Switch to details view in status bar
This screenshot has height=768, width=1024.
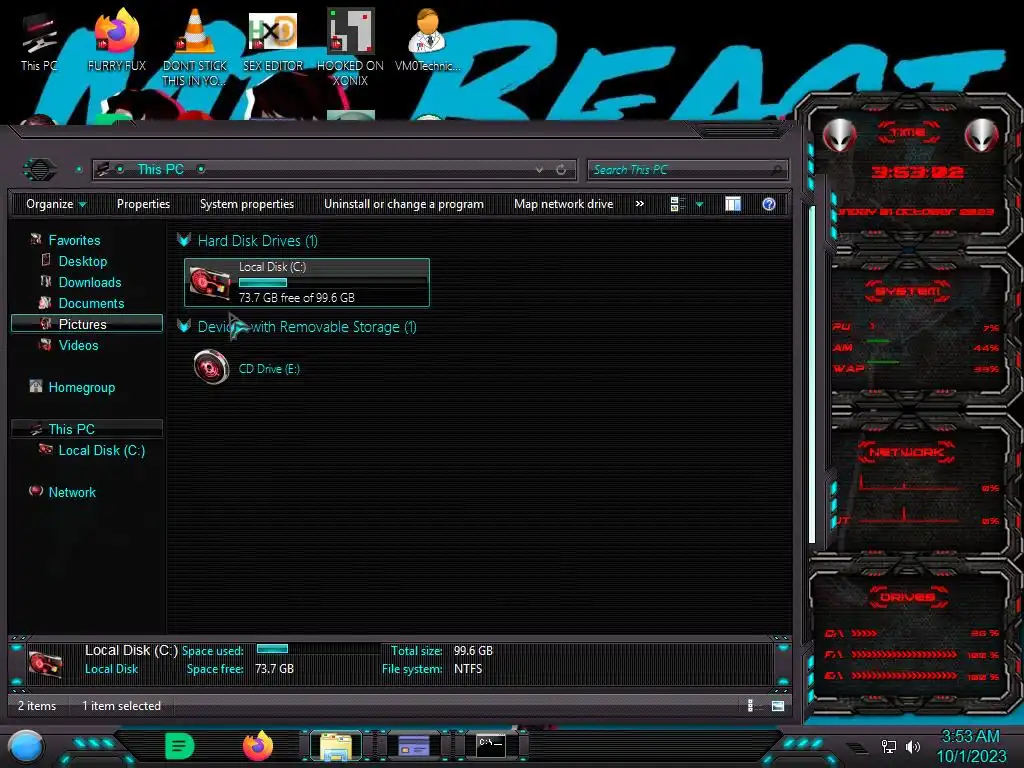point(751,705)
